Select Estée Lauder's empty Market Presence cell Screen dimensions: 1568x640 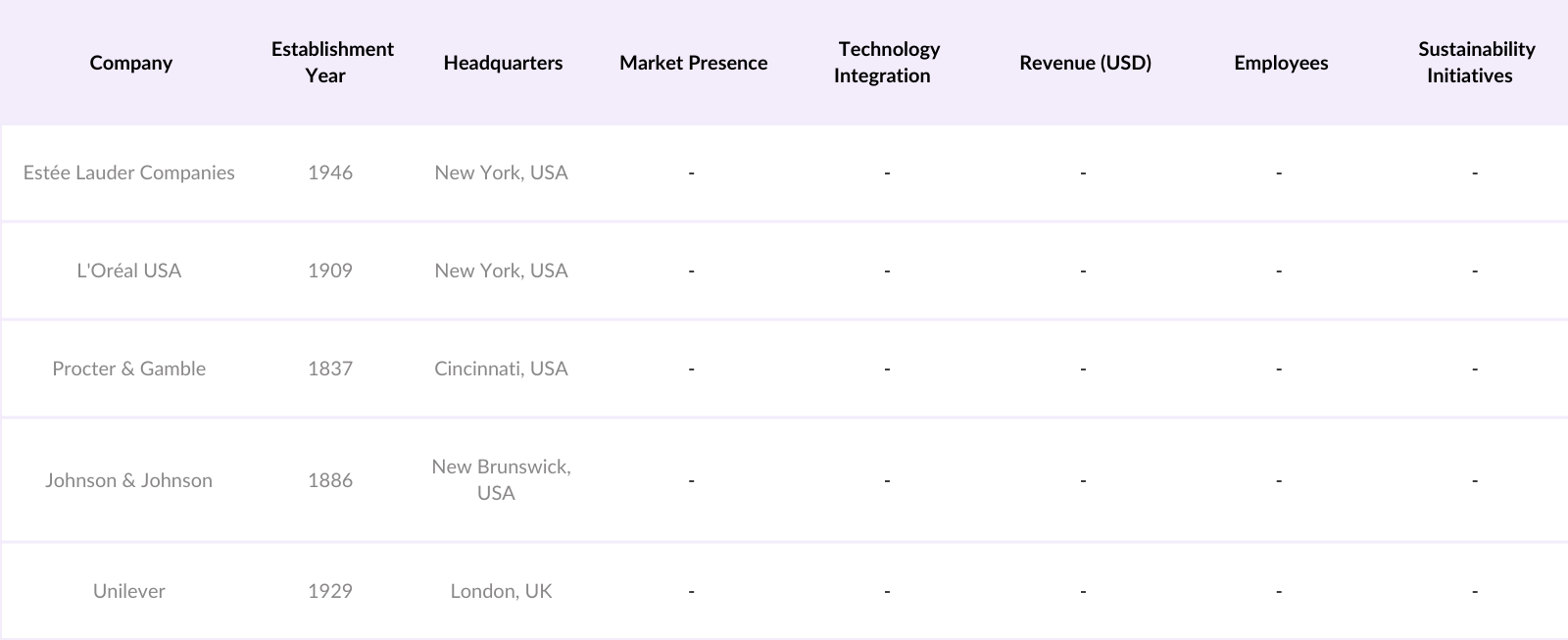(692, 172)
